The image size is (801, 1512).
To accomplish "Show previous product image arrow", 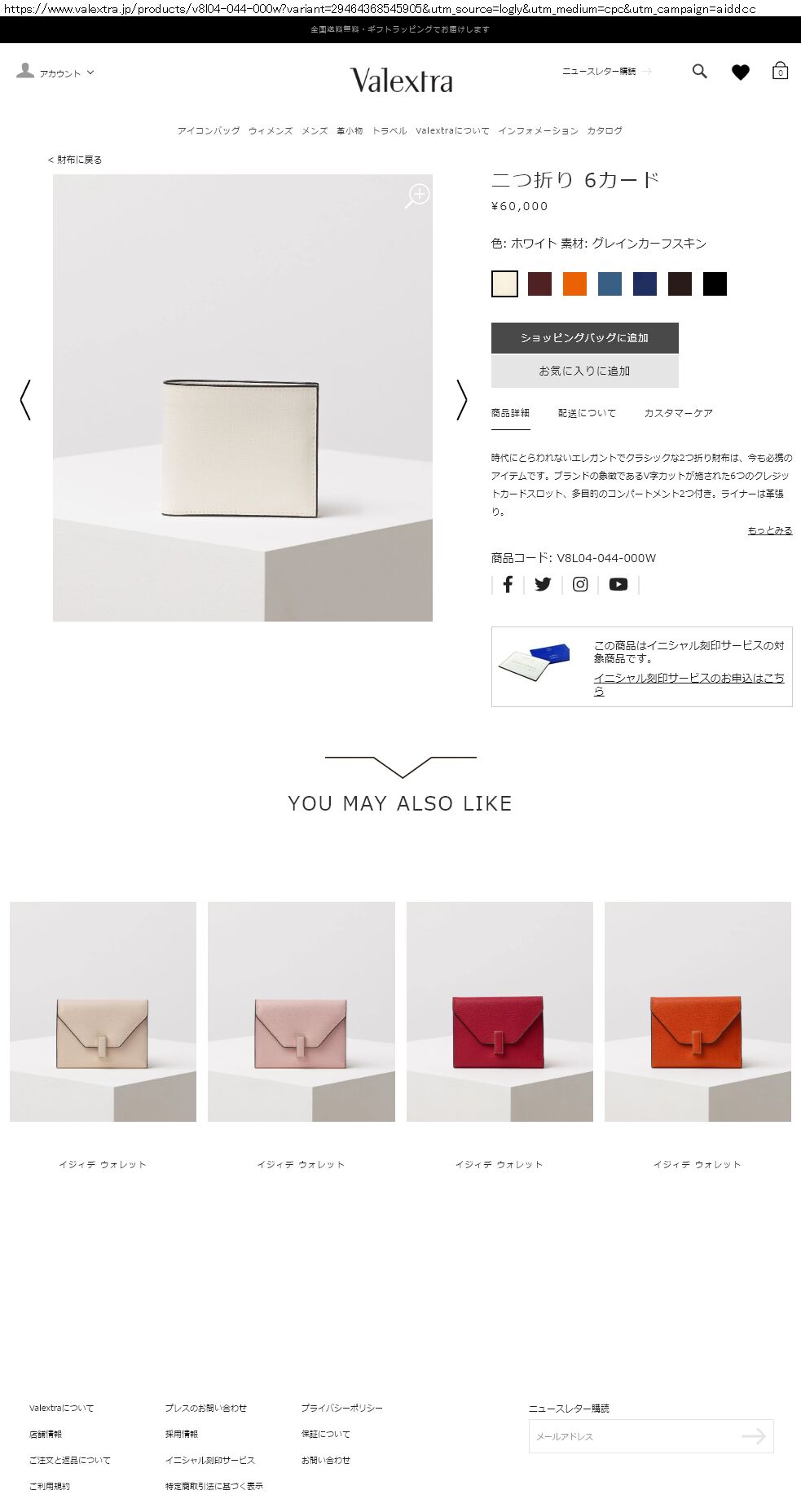I will click(25, 400).
